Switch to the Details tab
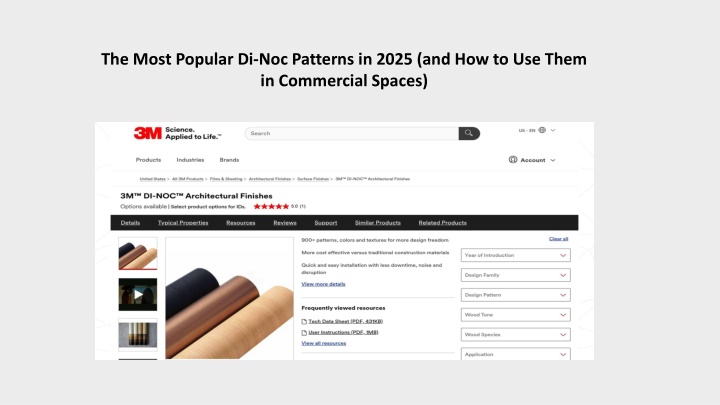 pyautogui.click(x=130, y=223)
